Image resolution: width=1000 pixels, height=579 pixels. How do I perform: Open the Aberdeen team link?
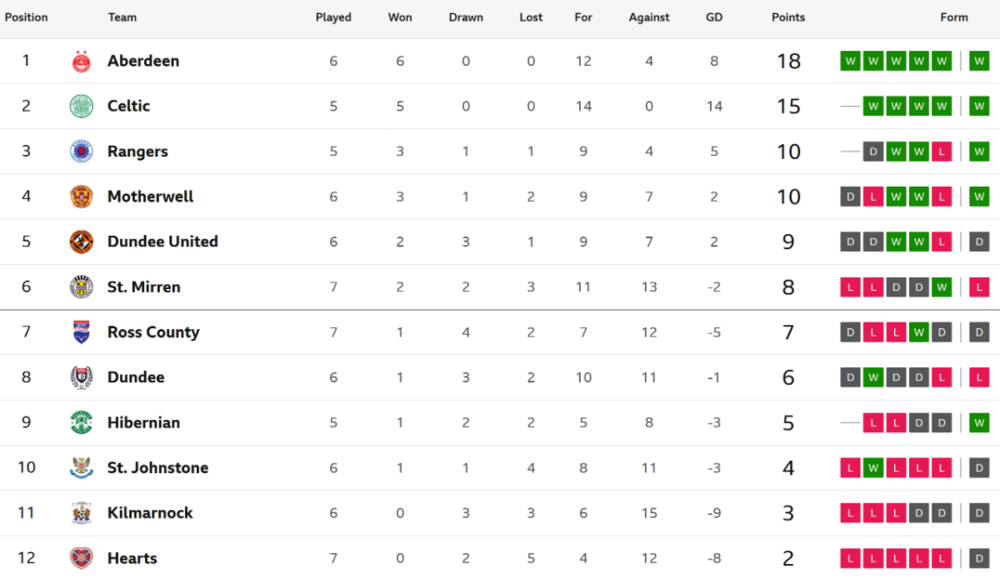coord(143,61)
